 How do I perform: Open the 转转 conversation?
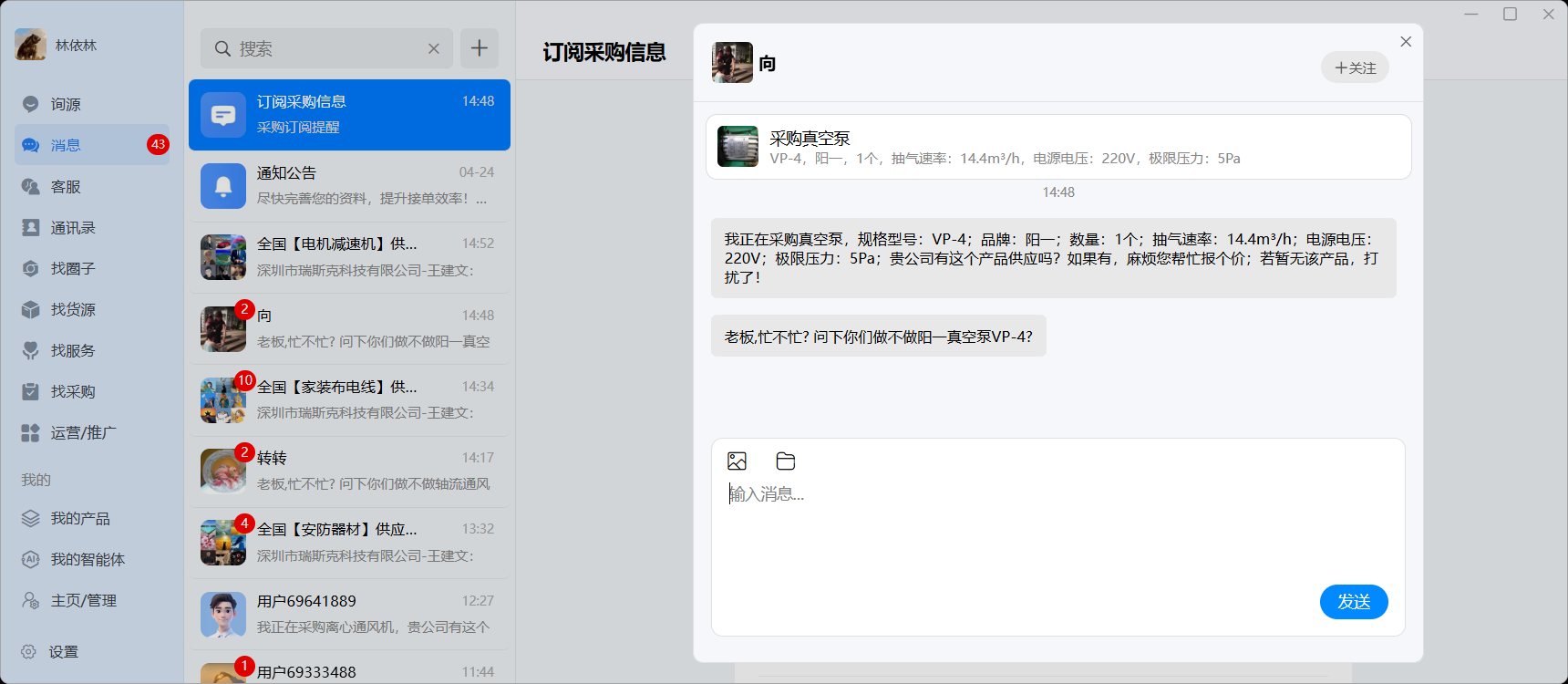pyautogui.click(x=349, y=471)
